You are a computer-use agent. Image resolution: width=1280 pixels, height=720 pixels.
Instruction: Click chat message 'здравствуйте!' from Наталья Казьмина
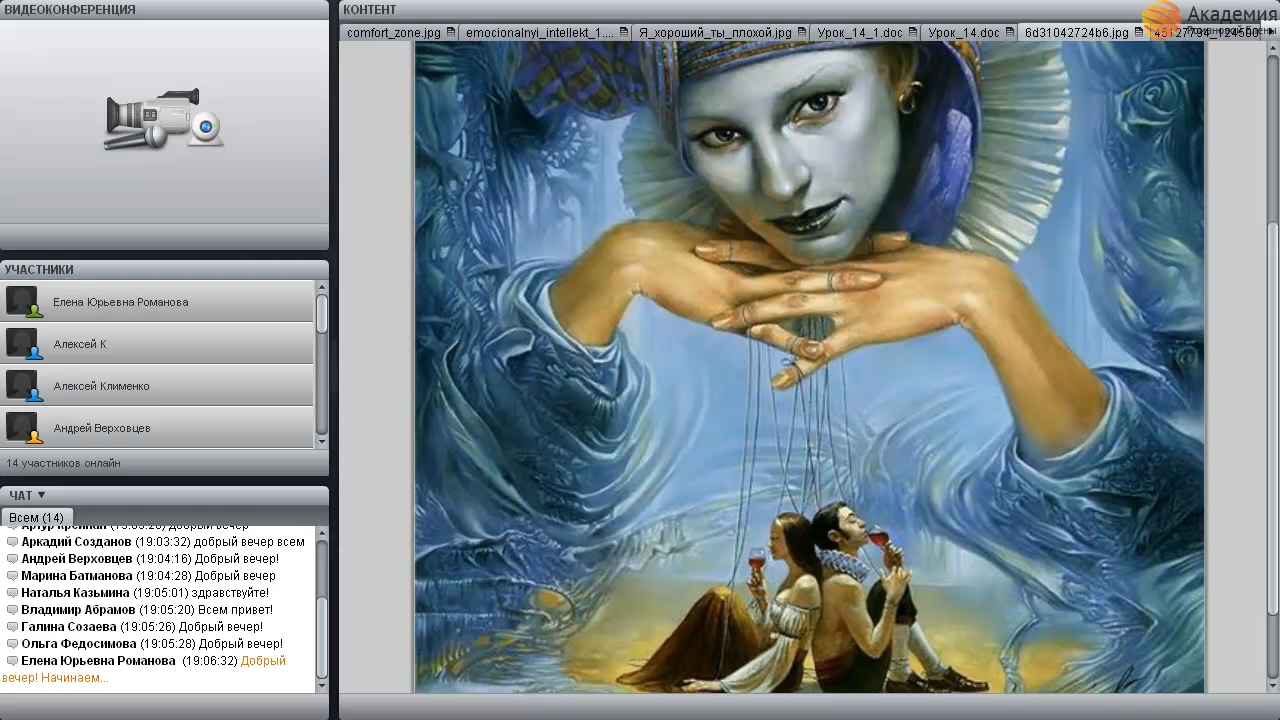pyautogui.click(x=230, y=593)
